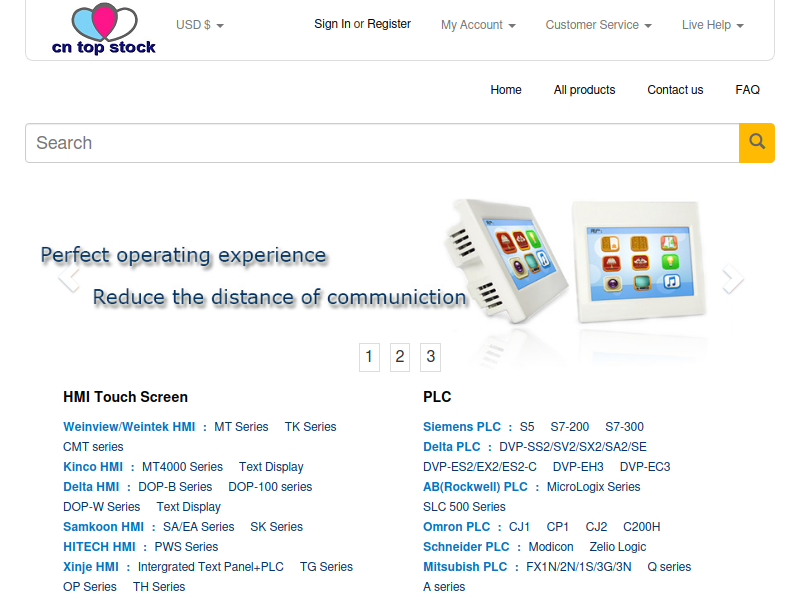Expand the My Account menu
Screen dimensions: 800x600
[x=478, y=25]
